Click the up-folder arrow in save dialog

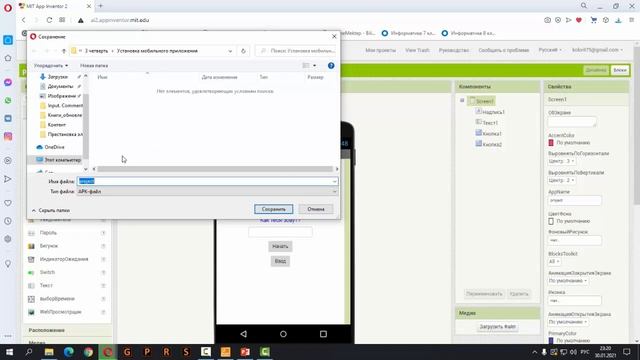pyautogui.click(x=64, y=51)
